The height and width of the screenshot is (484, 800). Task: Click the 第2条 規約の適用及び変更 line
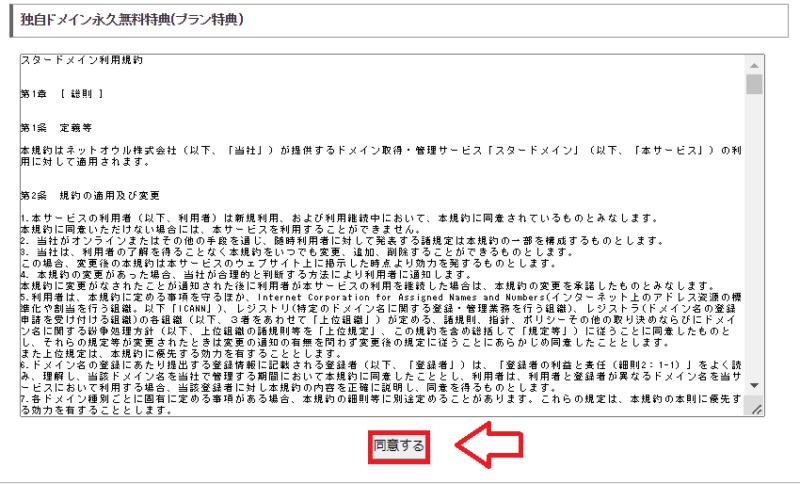pyautogui.click(x=90, y=196)
